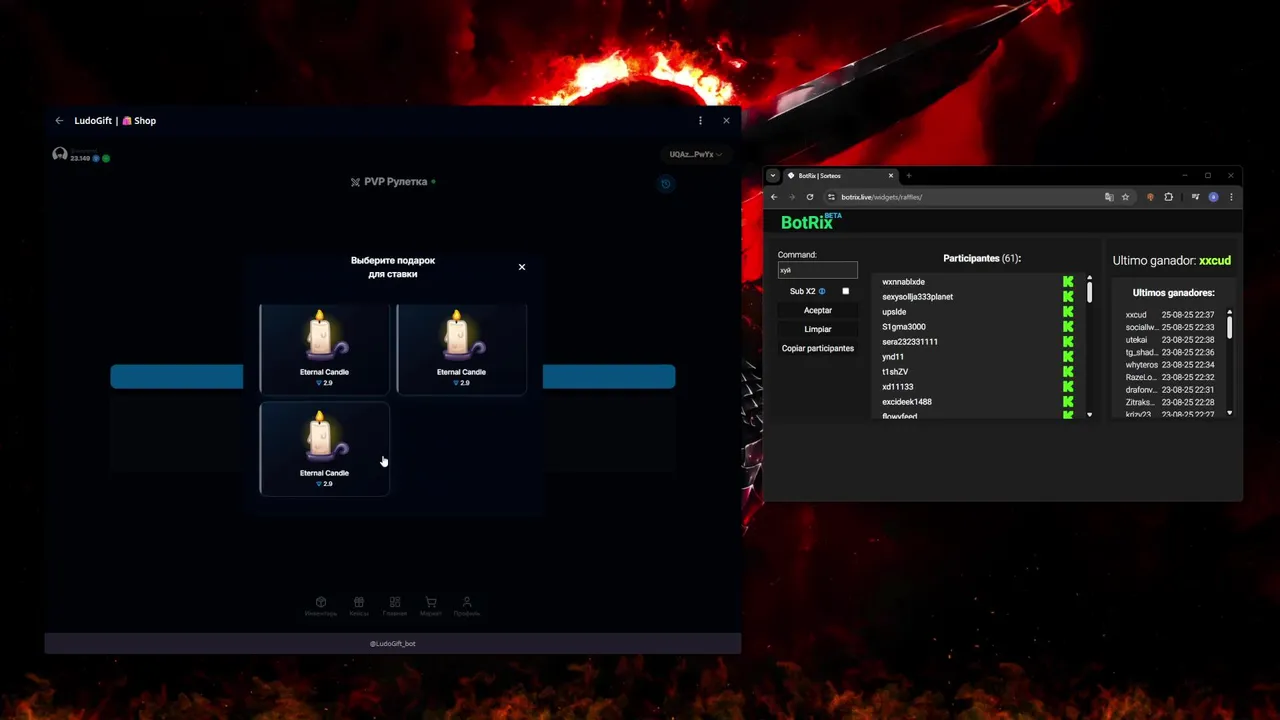Click Kick icon beside S1gma3000
Viewport: 1280px width, 720px height.
(x=1068, y=326)
